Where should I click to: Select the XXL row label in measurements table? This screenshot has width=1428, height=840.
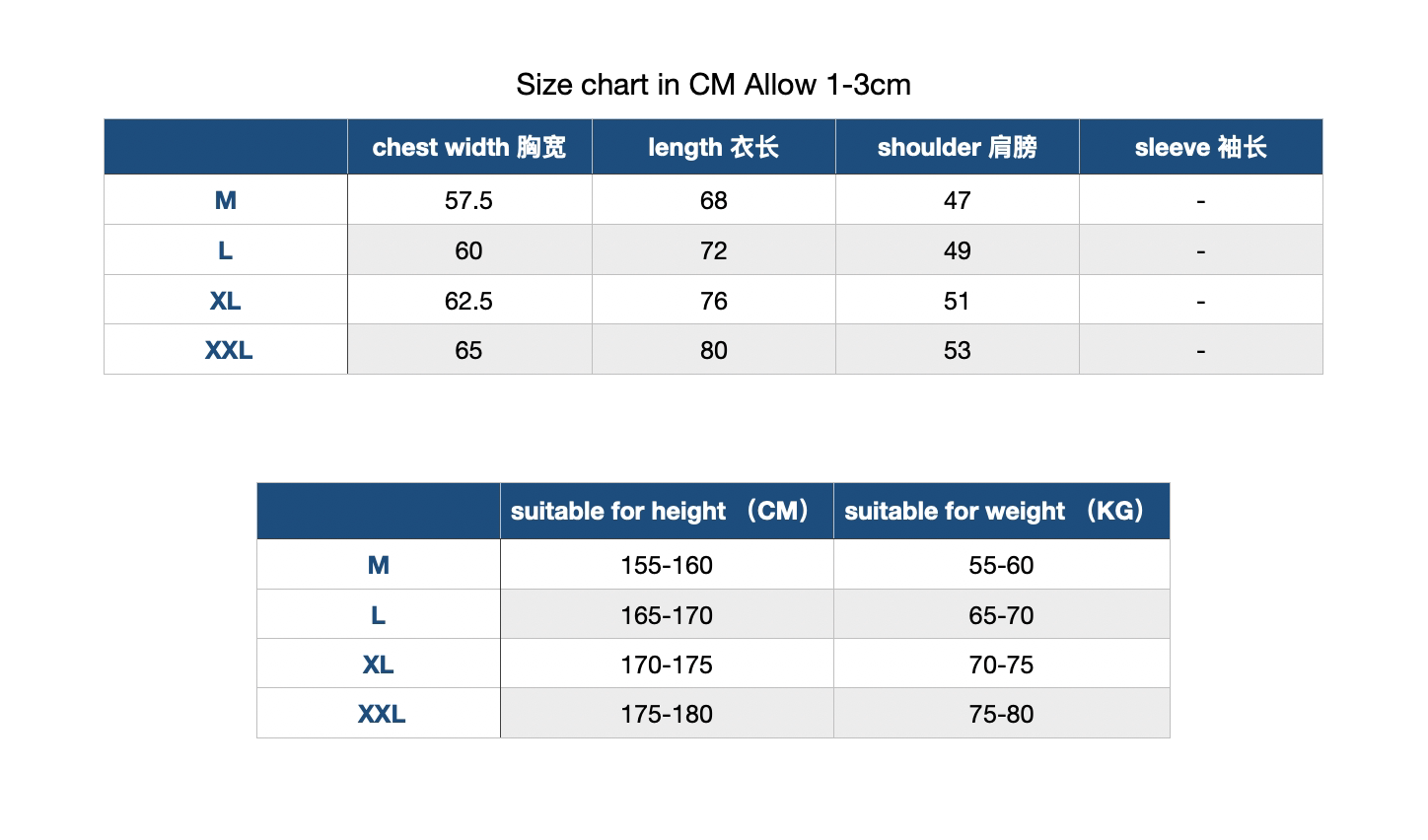[x=228, y=351]
